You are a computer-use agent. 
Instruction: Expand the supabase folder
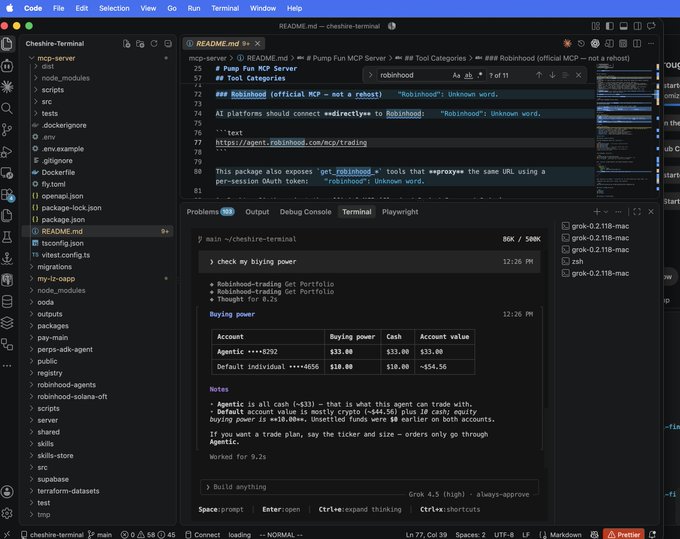point(31,479)
